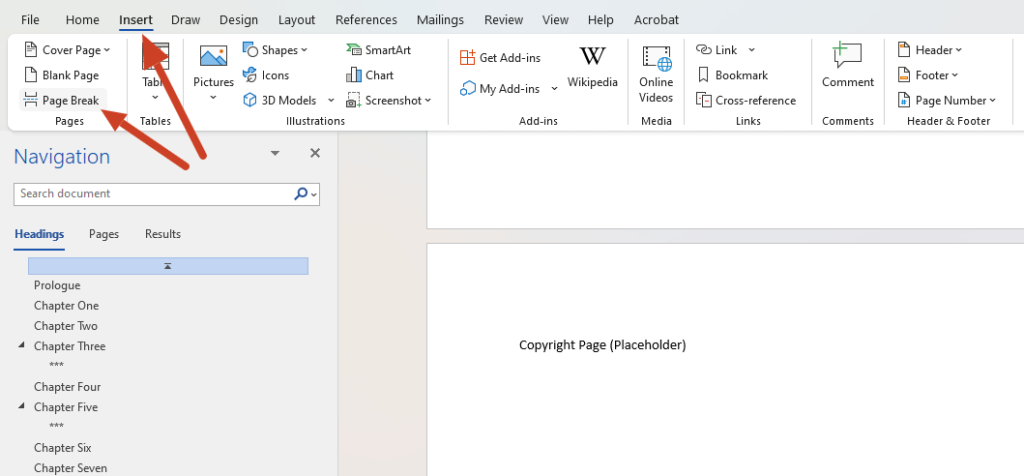Insert a Blank Page

(61, 75)
